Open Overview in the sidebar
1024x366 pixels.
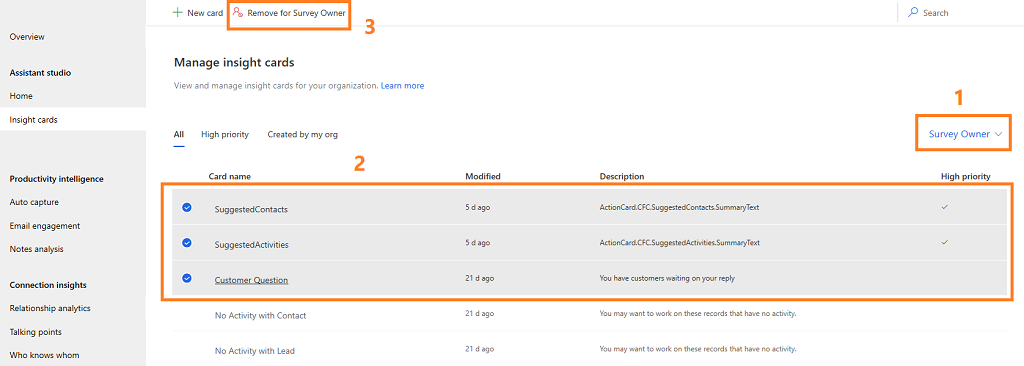point(27,37)
